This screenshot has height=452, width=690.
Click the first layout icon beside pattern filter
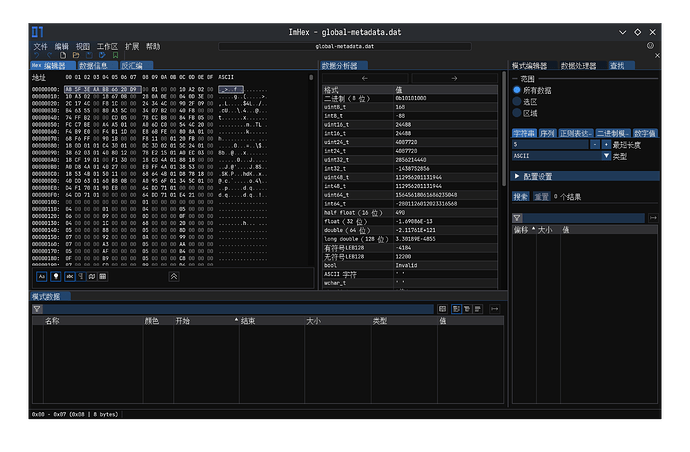(443, 309)
